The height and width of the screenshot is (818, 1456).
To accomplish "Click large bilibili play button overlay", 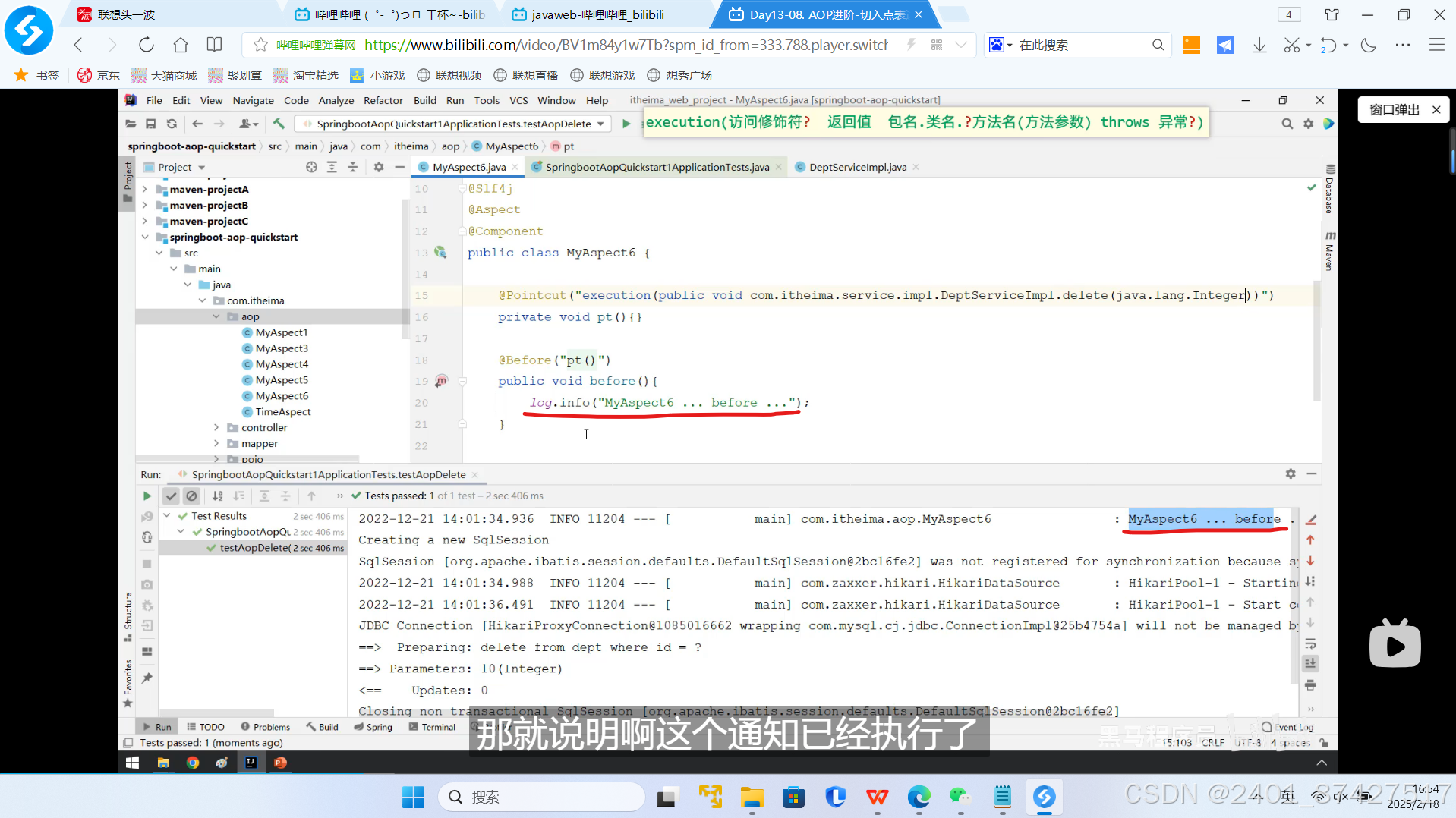I will click(1395, 644).
